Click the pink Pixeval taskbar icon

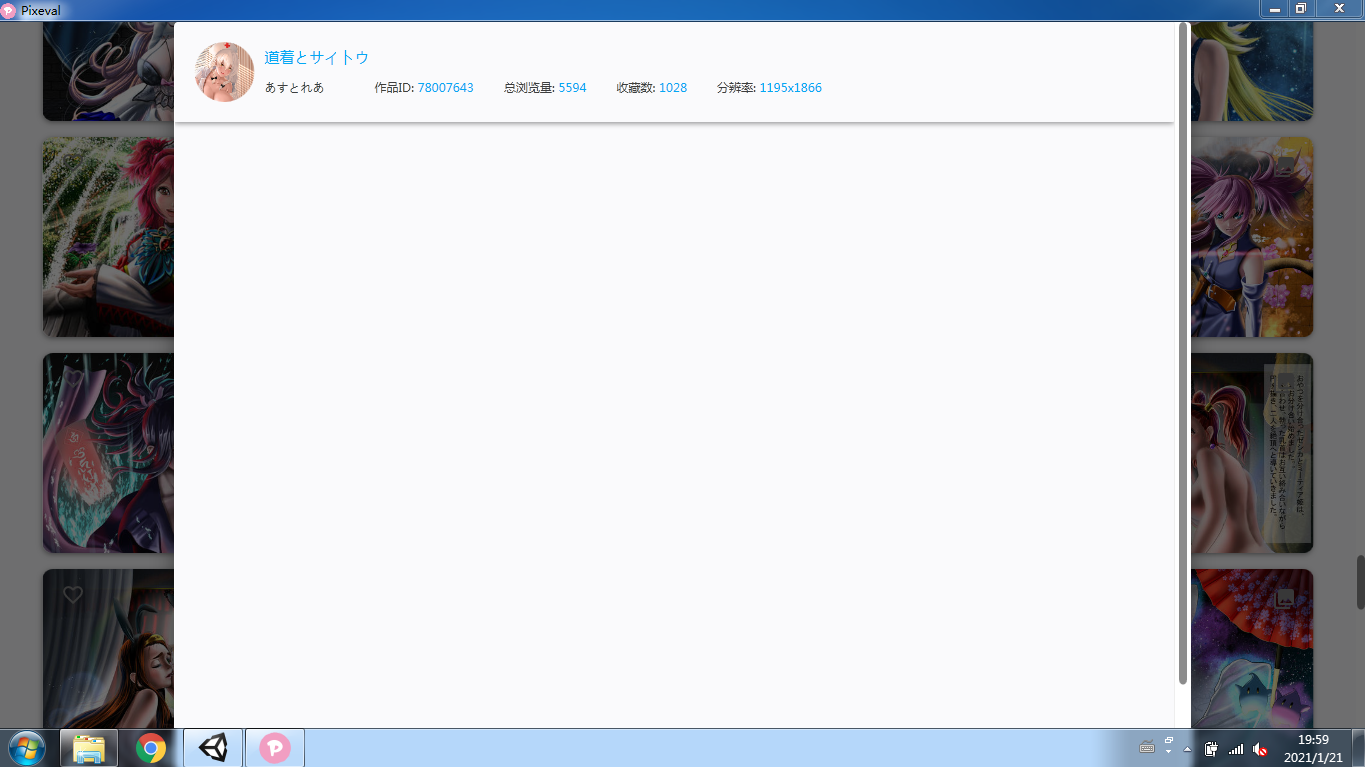tap(274, 747)
